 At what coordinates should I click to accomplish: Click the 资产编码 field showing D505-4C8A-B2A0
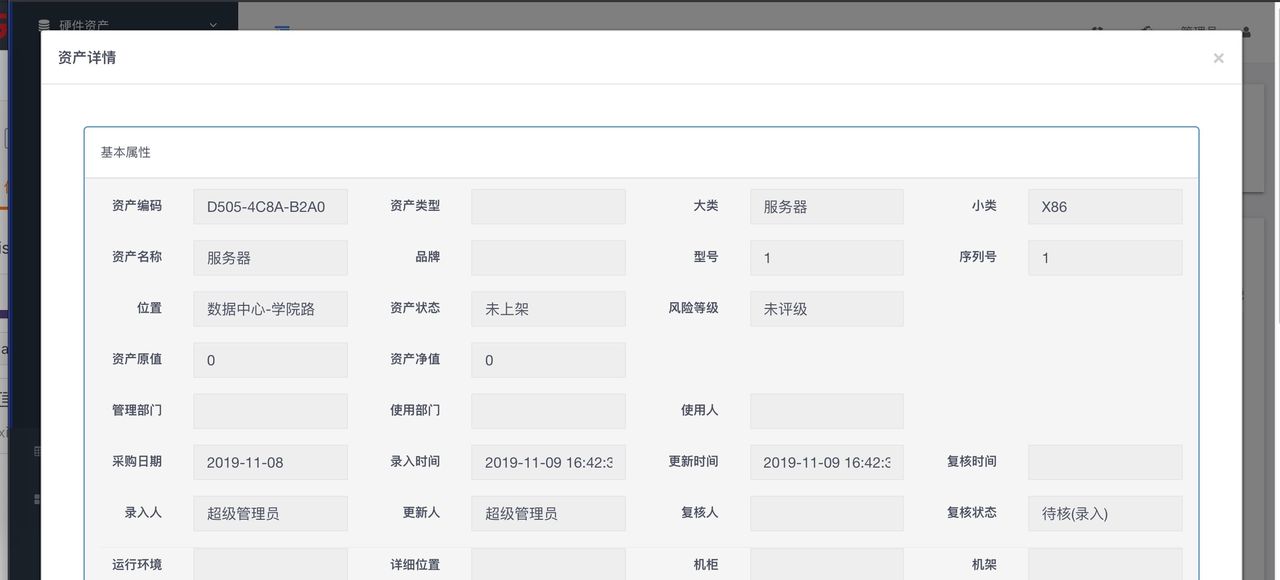coord(270,206)
